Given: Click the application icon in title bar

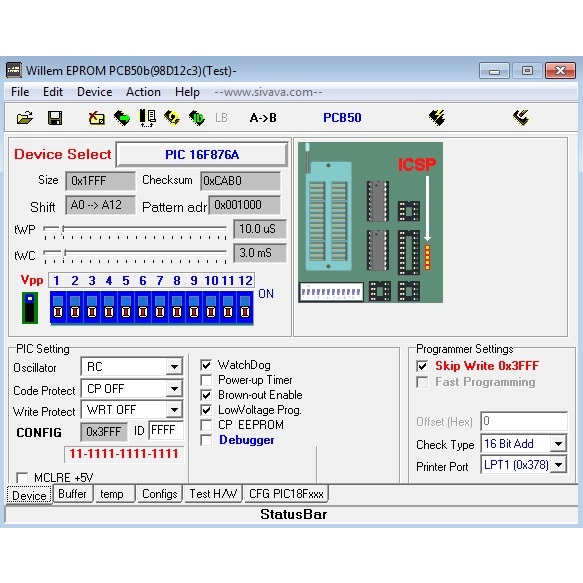Looking at the screenshot, I should point(14,70).
